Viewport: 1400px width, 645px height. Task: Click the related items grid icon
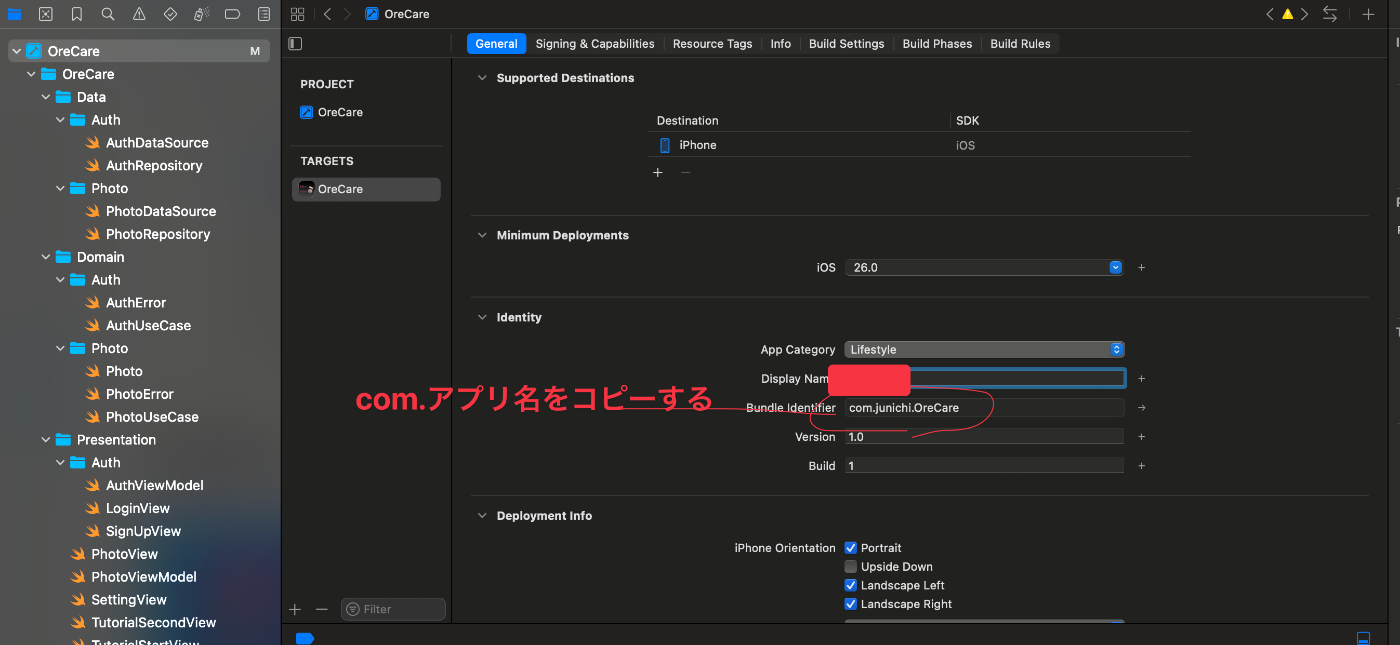pos(297,14)
